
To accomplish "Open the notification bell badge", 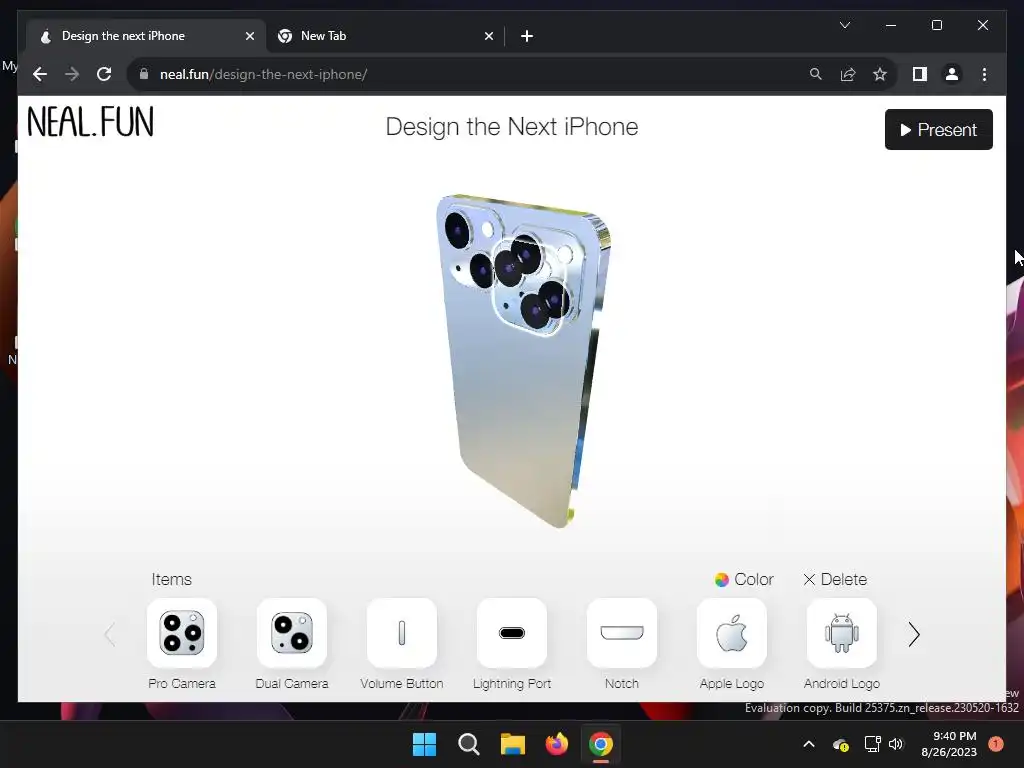I will click(x=995, y=743).
